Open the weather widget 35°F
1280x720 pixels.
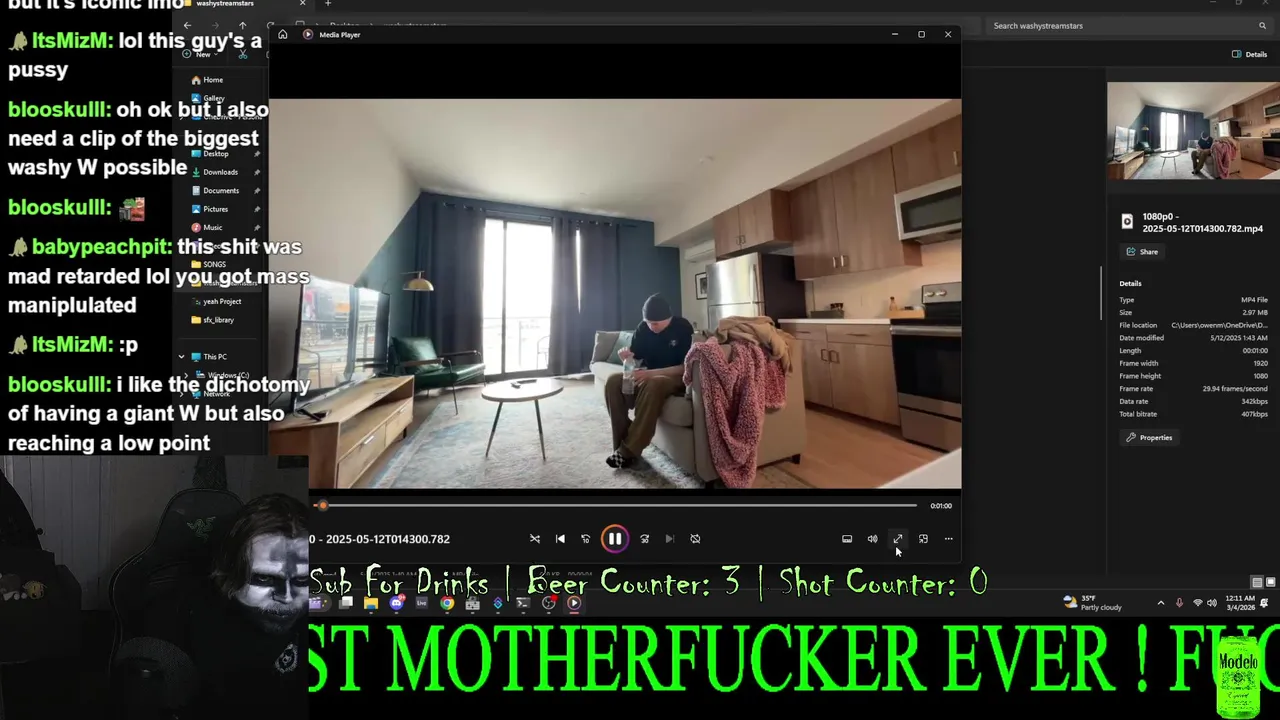tap(1093, 603)
